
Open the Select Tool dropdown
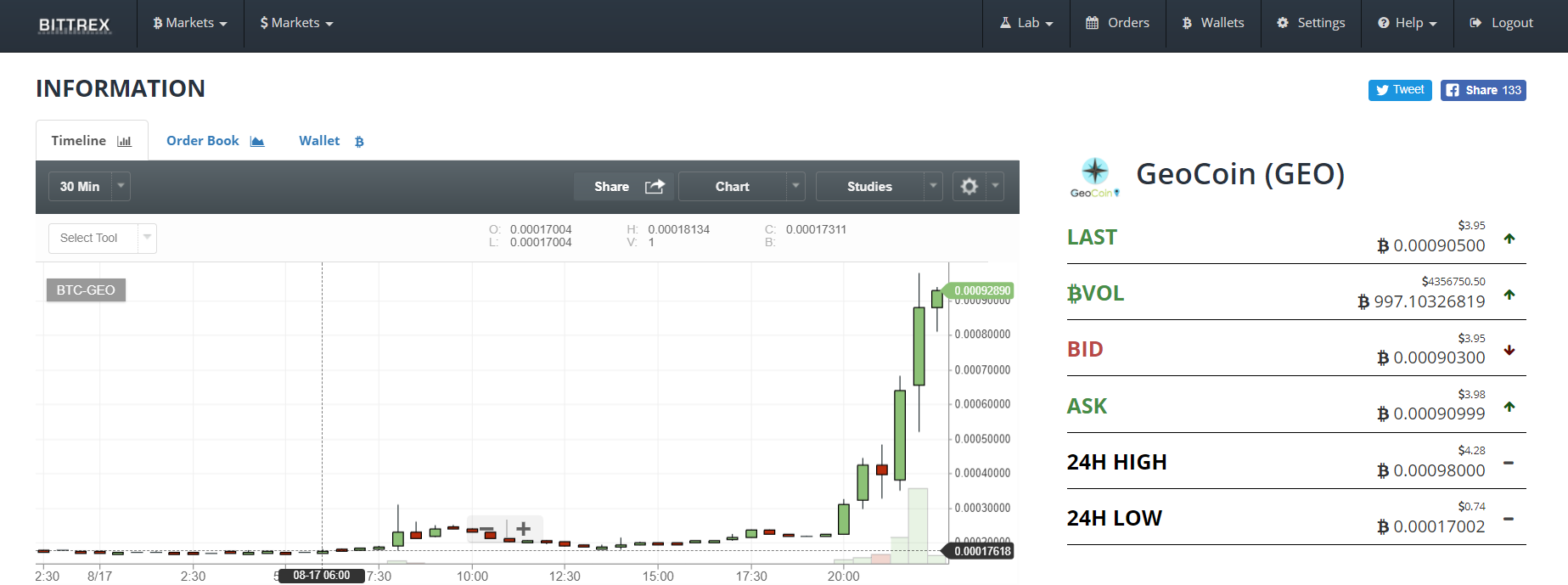[103, 238]
